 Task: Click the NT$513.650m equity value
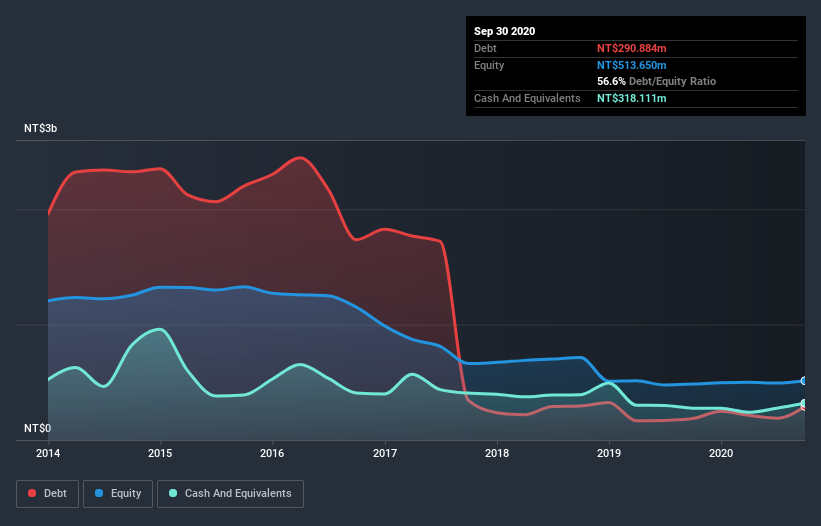[x=631, y=65]
